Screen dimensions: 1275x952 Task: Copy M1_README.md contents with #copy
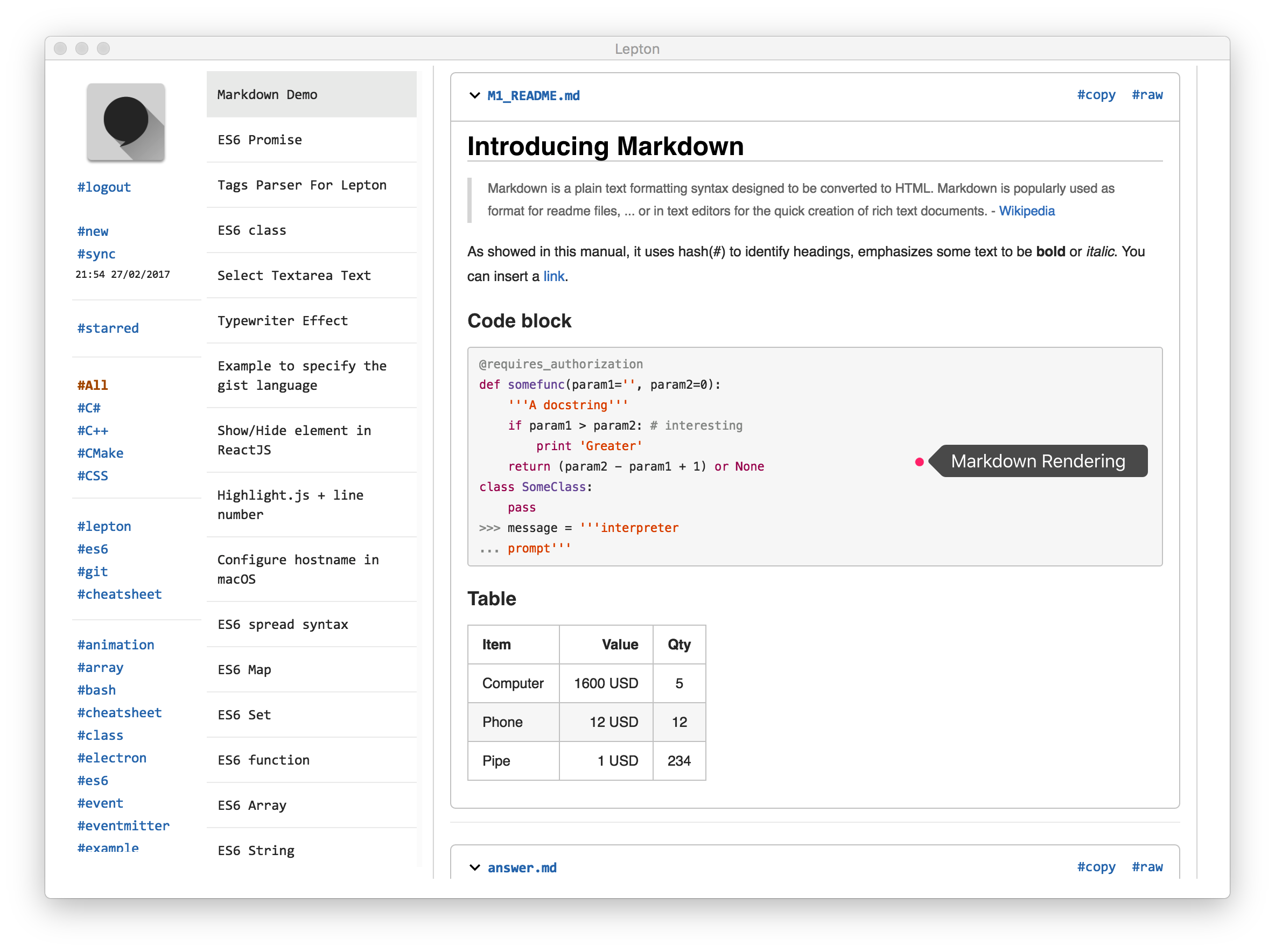(1095, 95)
